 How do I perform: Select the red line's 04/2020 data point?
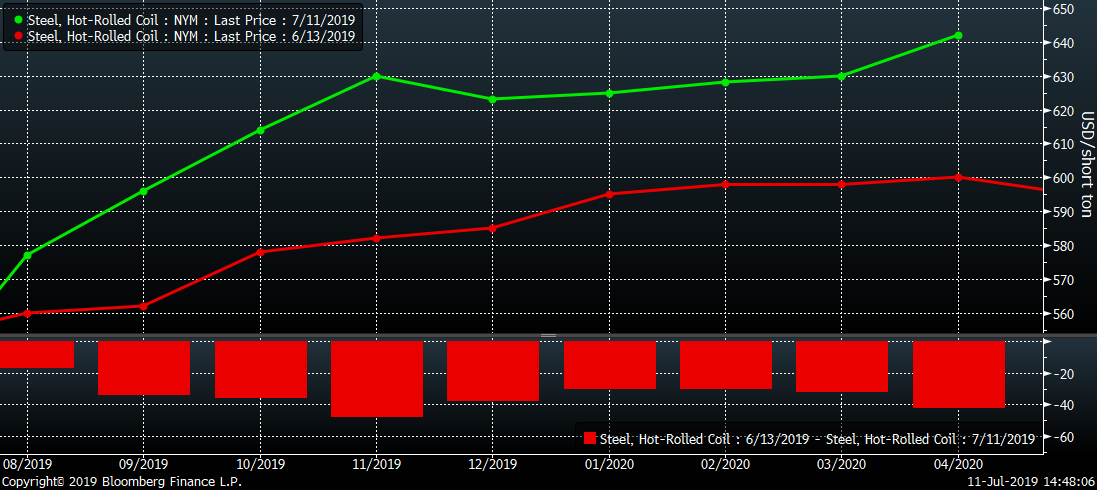click(x=958, y=177)
